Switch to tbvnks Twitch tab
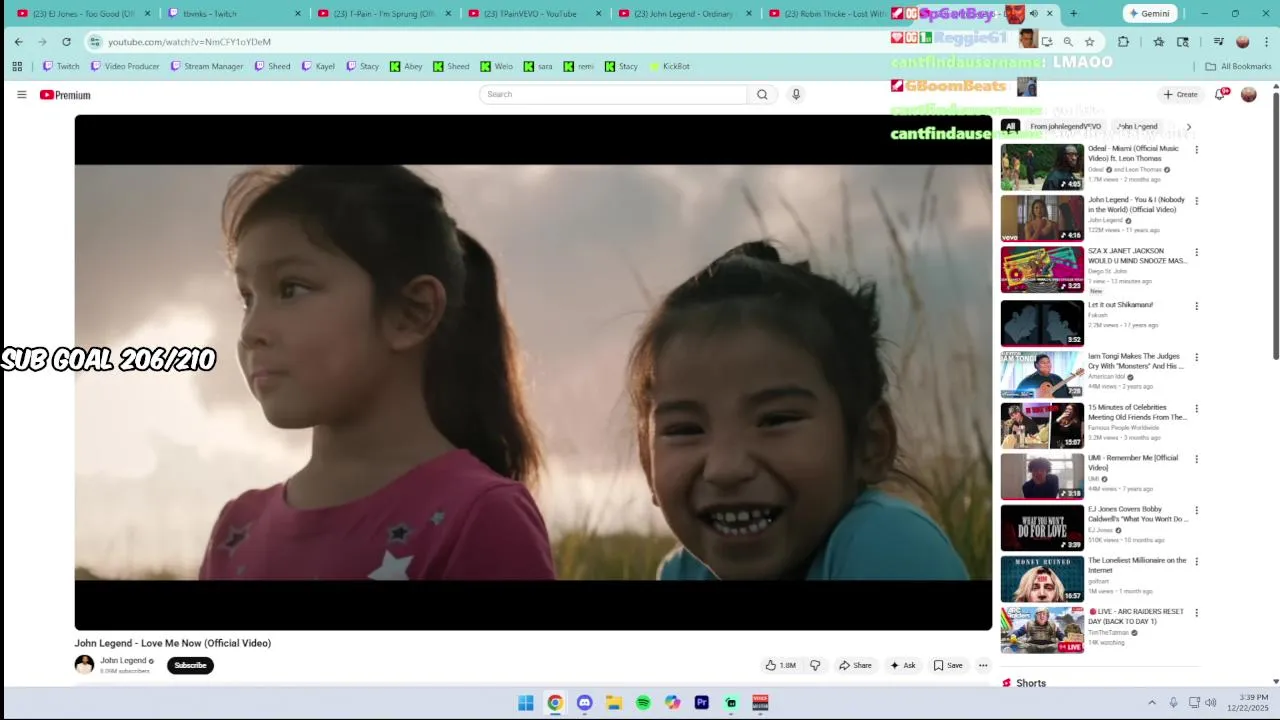 pos(235,14)
